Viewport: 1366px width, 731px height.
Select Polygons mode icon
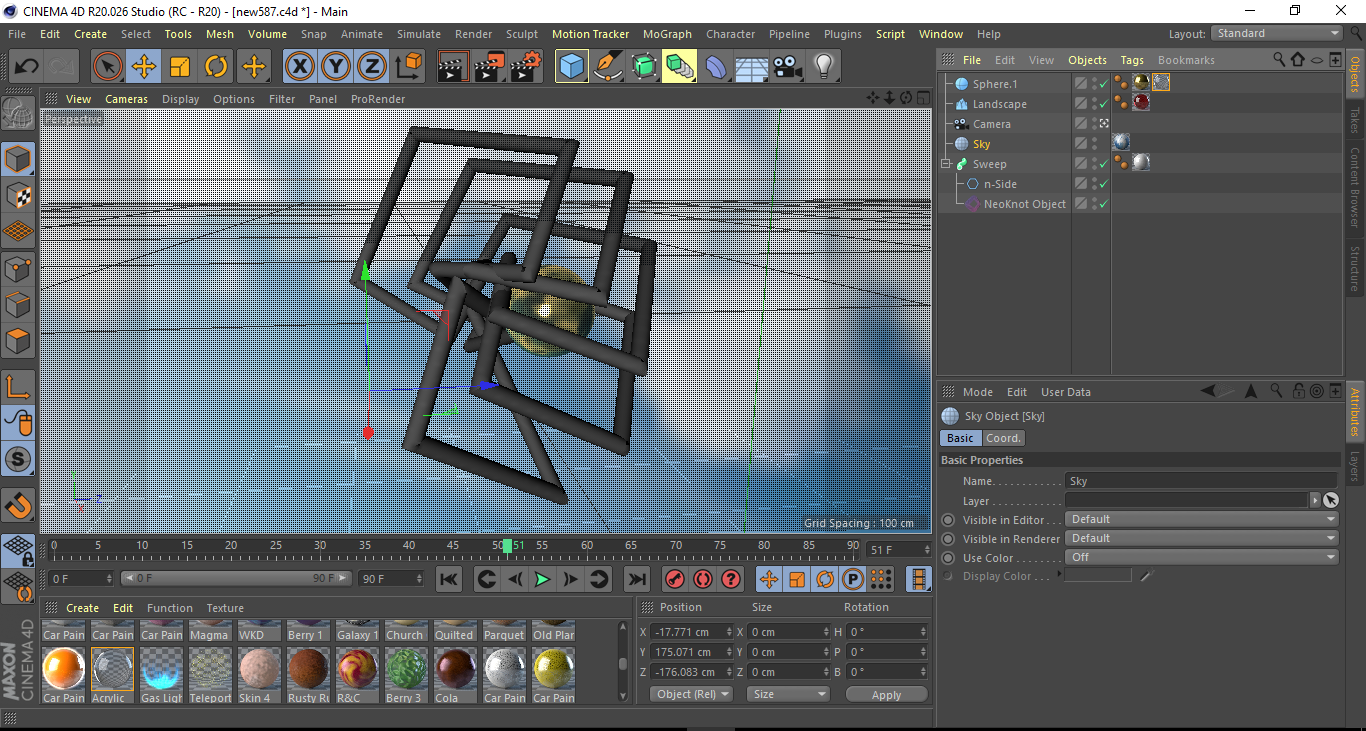coord(18,341)
